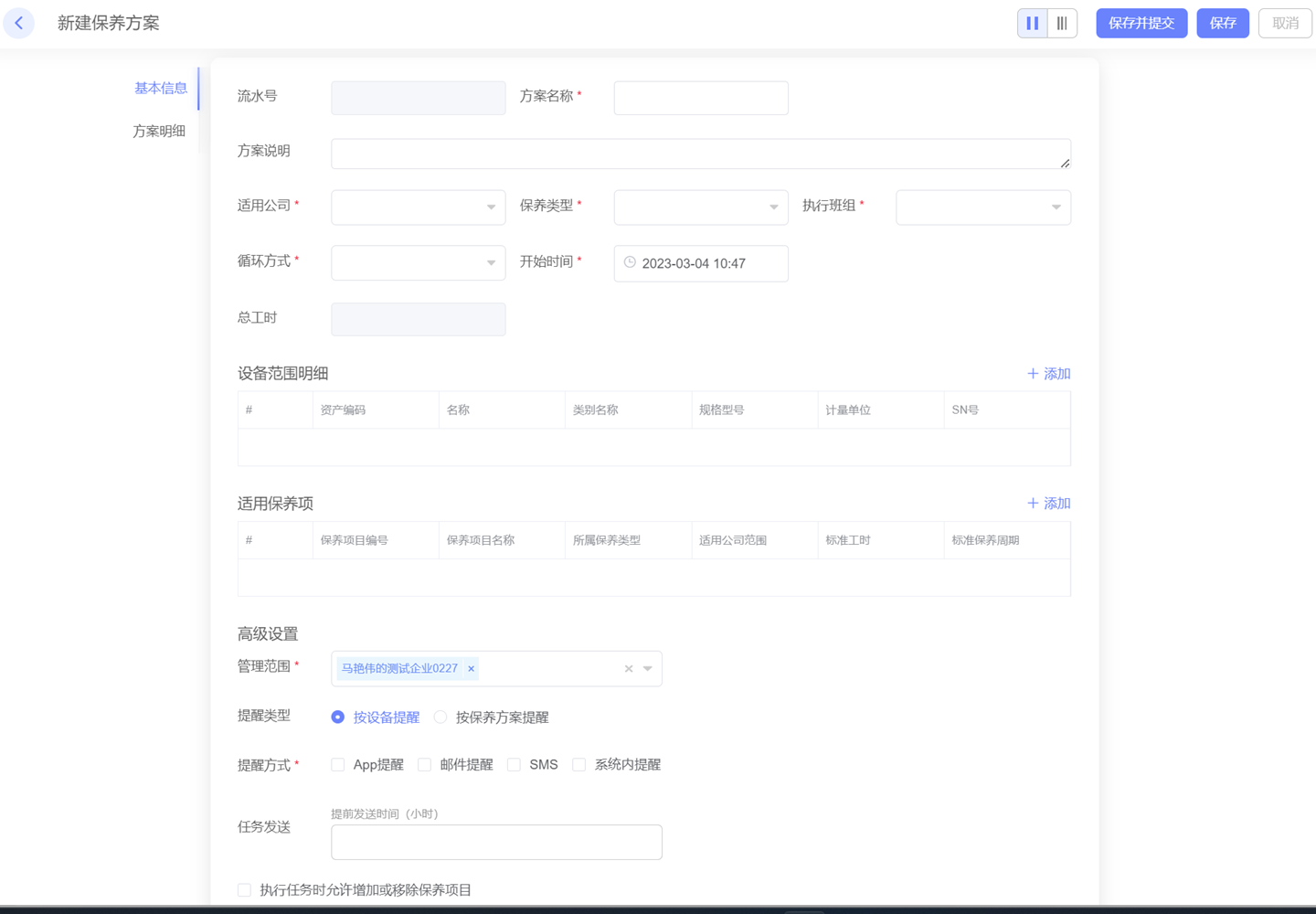This screenshot has height=914, width=1316.
Task: Check the App提醒 checkbox
Action: [x=338, y=765]
